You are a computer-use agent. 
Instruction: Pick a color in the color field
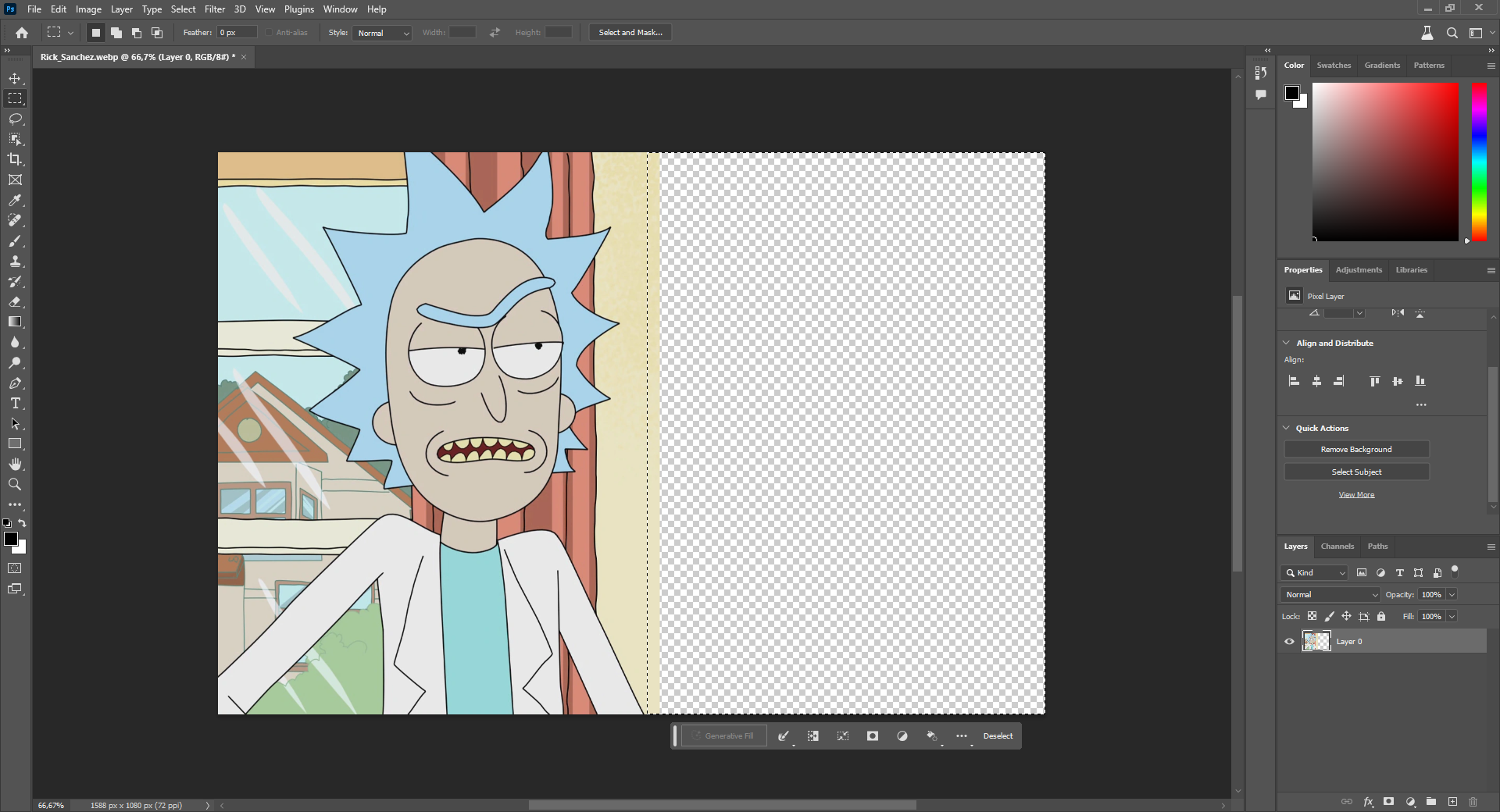point(1385,162)
